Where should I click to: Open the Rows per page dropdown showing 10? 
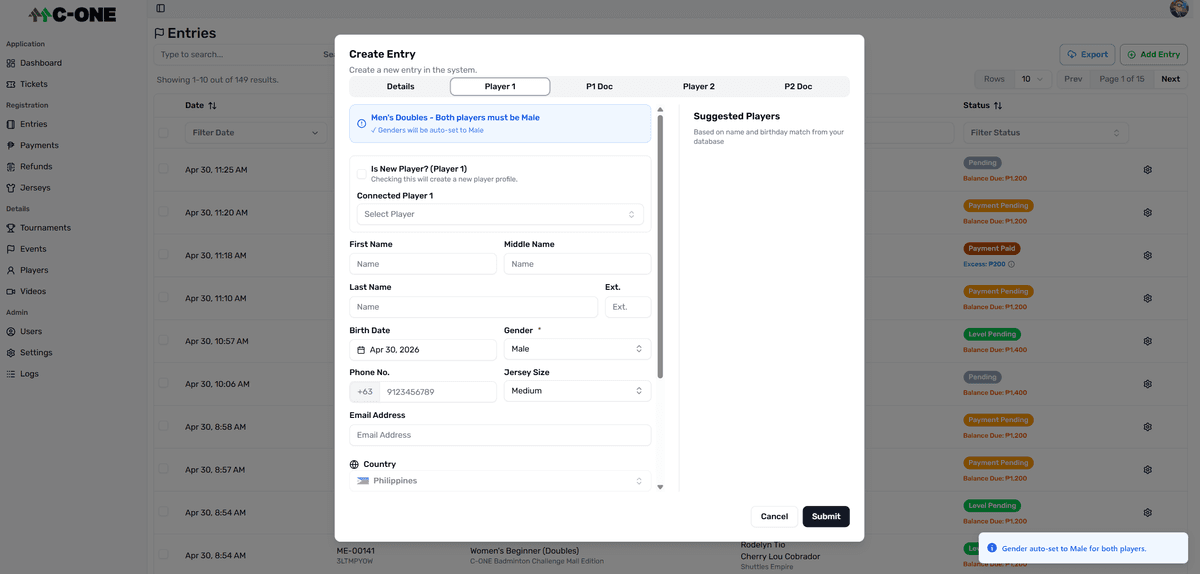click(1032, 79)
